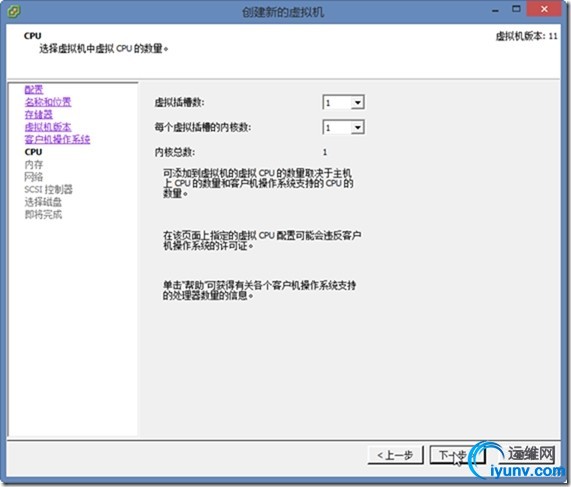Go back to 虚拟机版本 step
The width and height of the screenshot is (571, 487).
coord(48,127)
